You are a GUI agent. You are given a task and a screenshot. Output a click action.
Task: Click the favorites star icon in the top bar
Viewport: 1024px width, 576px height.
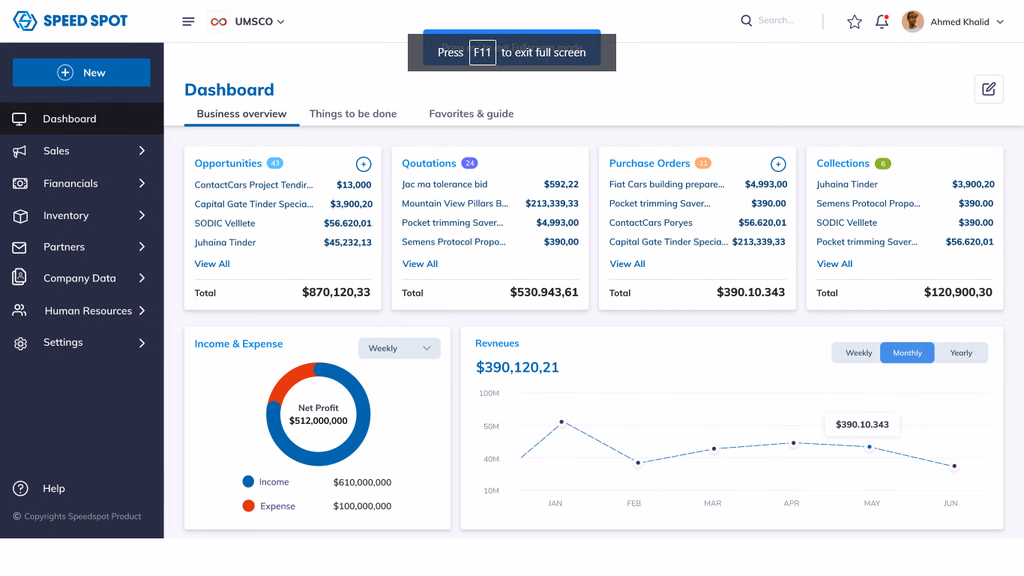coord(854,21)
